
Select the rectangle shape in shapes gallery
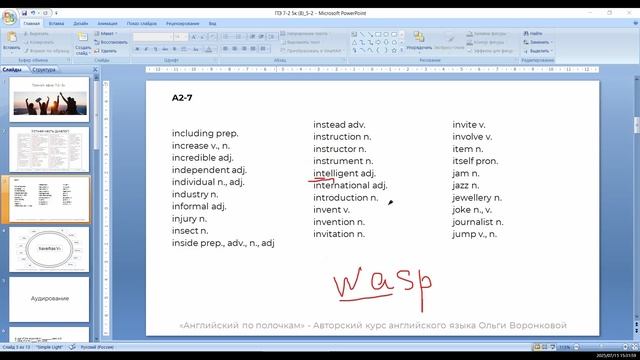pos(378,34)
